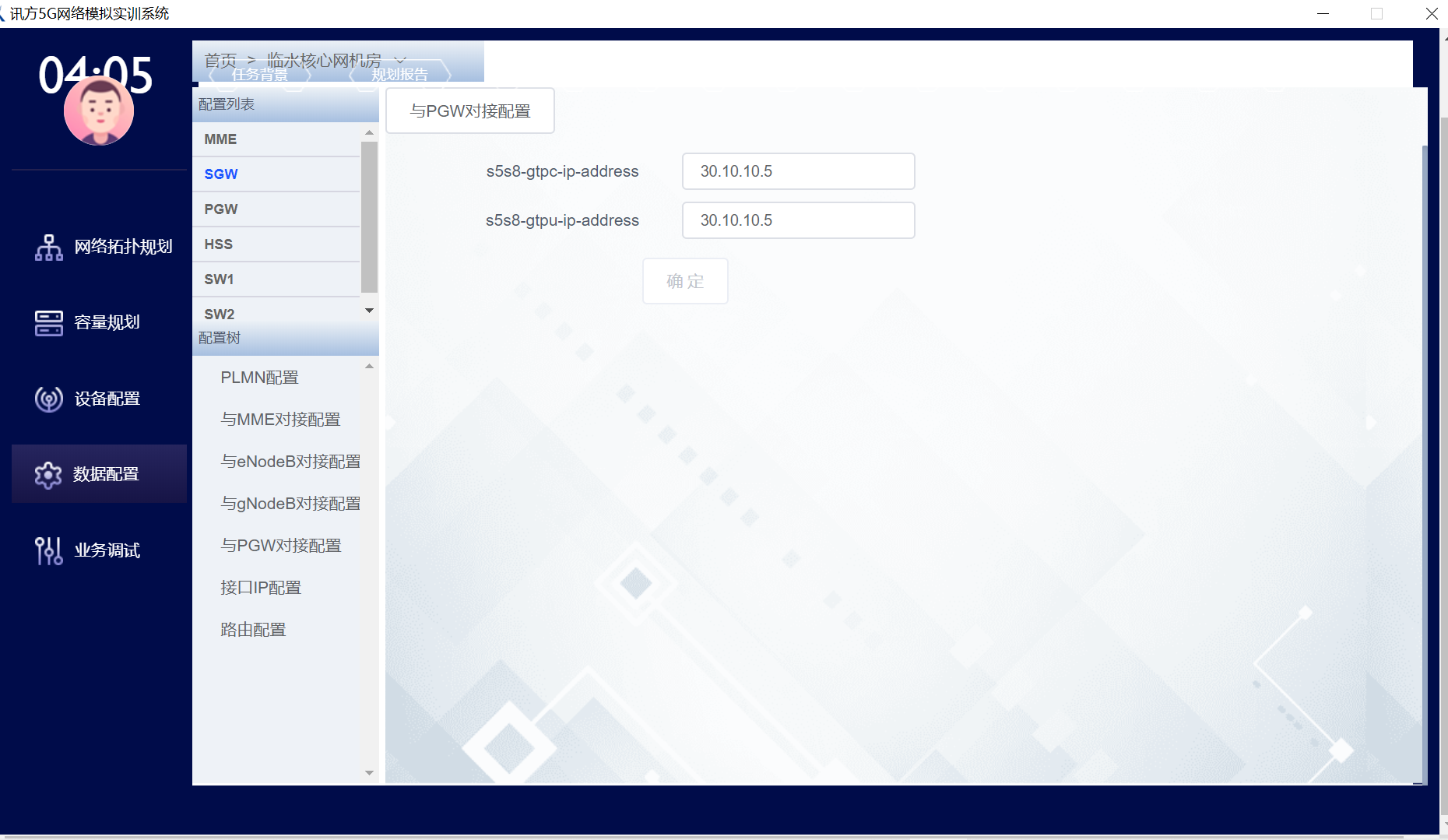This screenshot has height=840, width=1448.
Task: Click the service debugging sliders icon
Action: [x=48, y=551]
